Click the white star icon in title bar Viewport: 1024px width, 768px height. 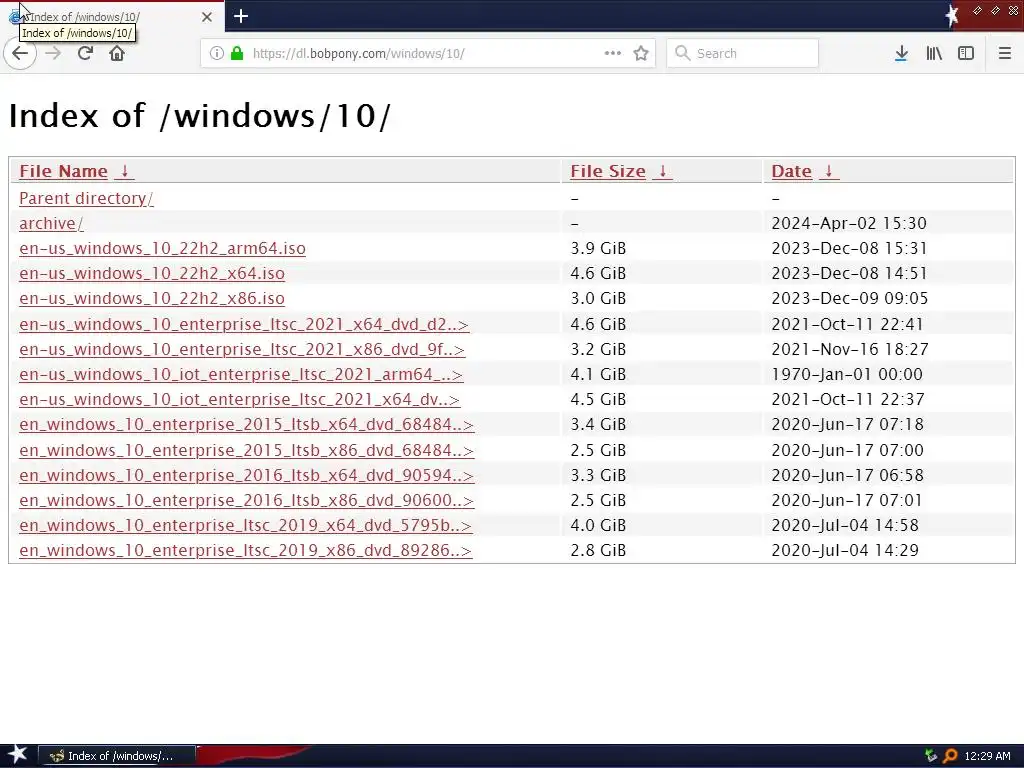(x=952, y=15)
